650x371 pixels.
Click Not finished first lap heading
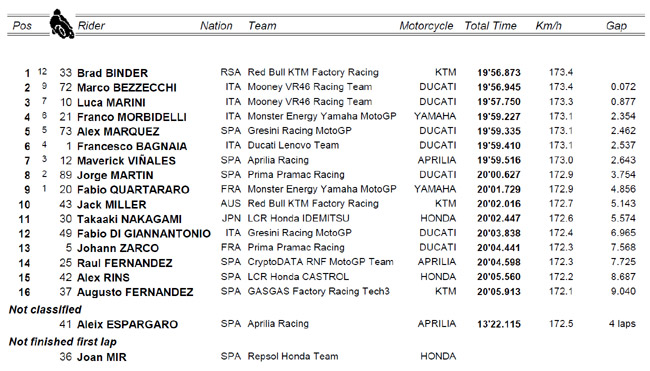tap(63, 342)
